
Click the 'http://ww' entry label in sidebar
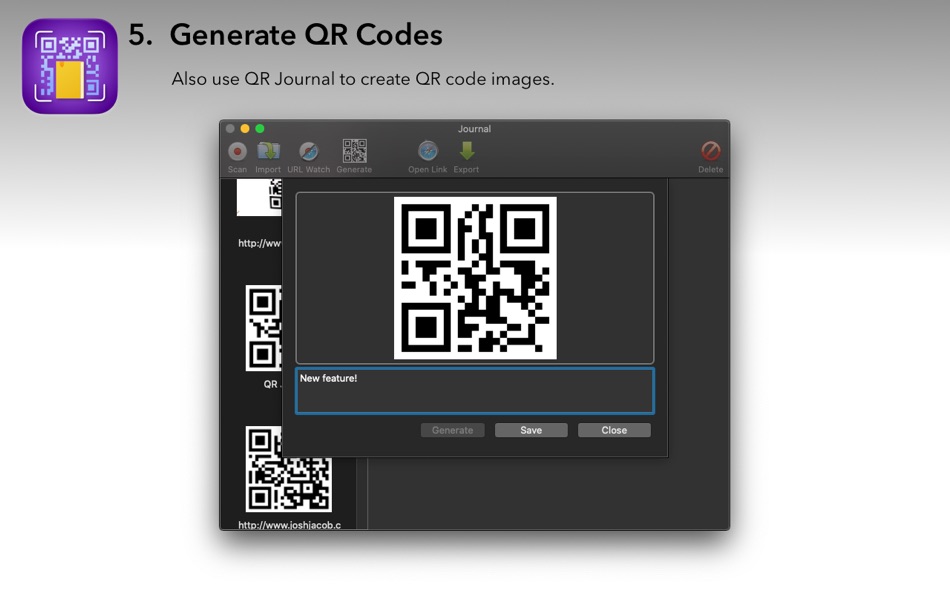tap(259, 243)
